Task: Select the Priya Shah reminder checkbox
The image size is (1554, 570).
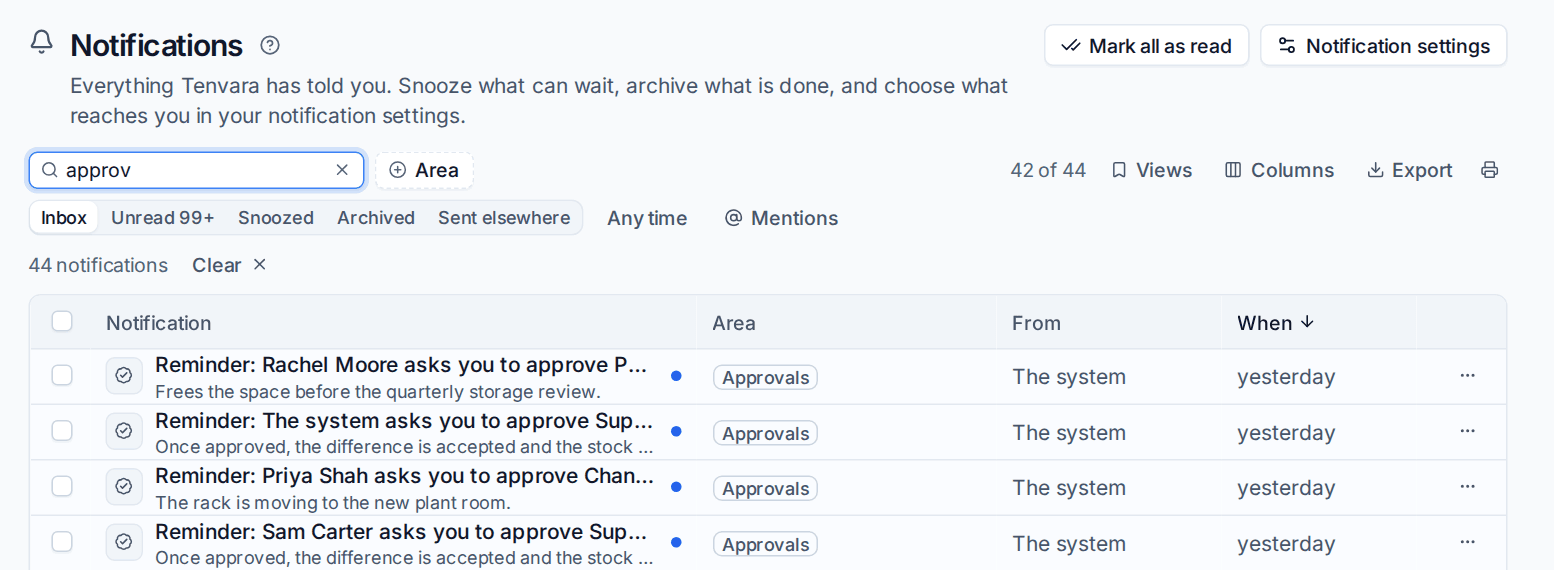Action: tap(62, 486)
